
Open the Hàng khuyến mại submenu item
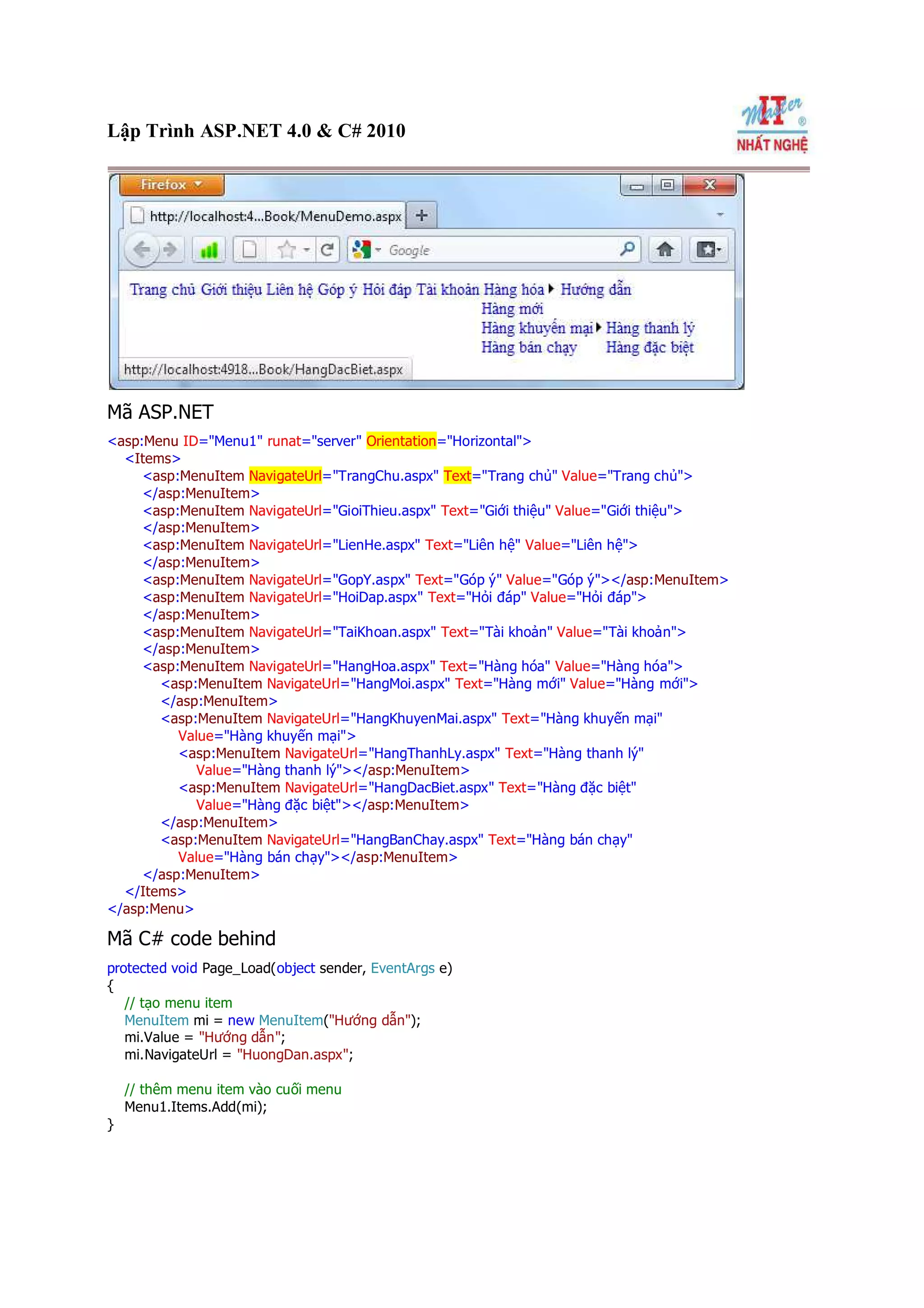click(x=537, y=329)
